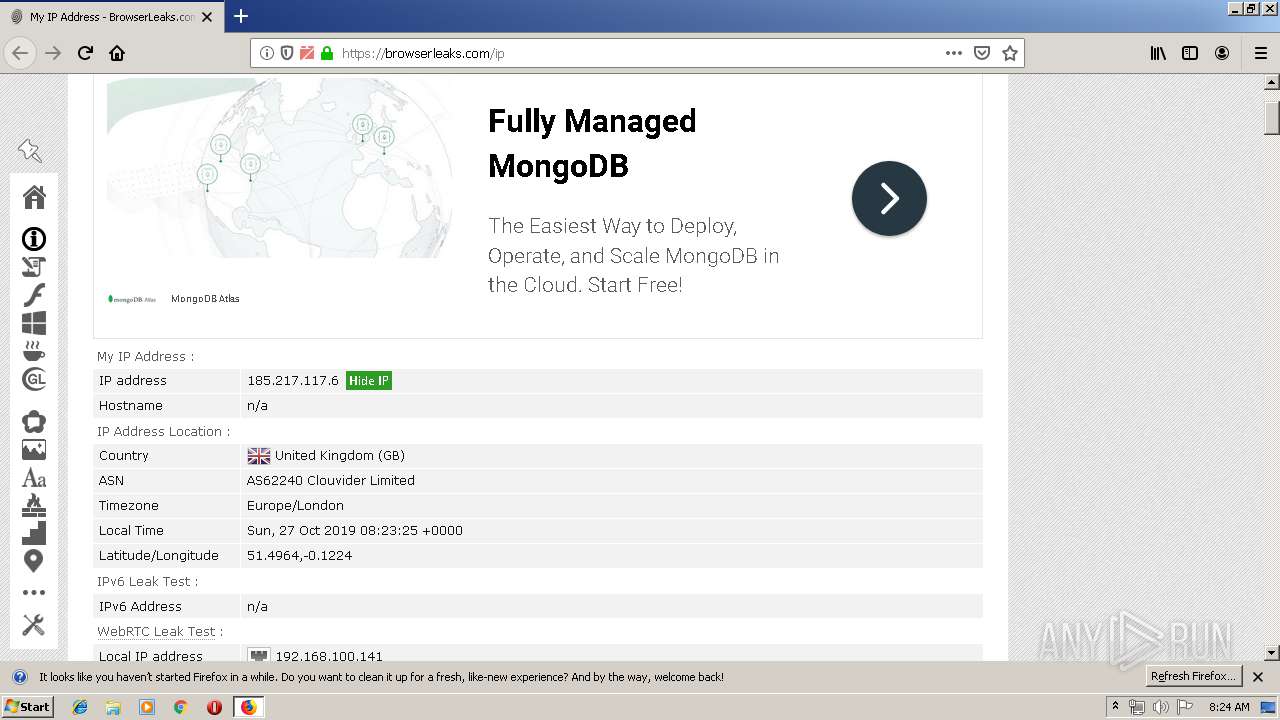1280x720 pixels.
Task: Open the WebGL report icon in sidebar
Action: 34,379
